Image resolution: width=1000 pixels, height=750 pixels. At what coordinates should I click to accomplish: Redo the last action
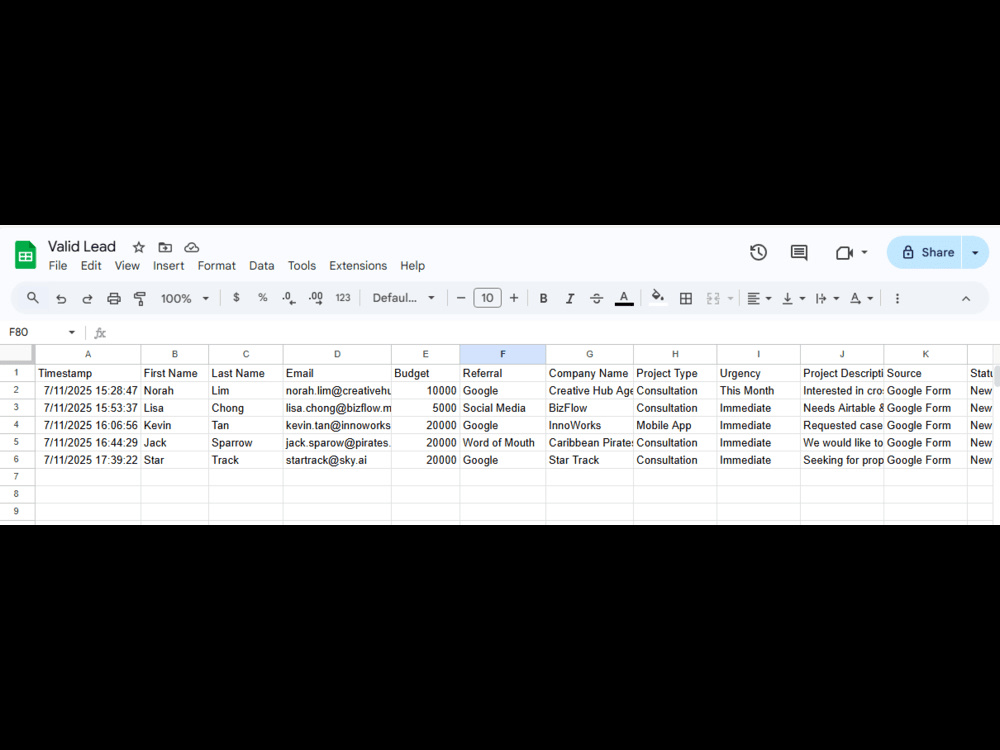(x=87, y=298)
